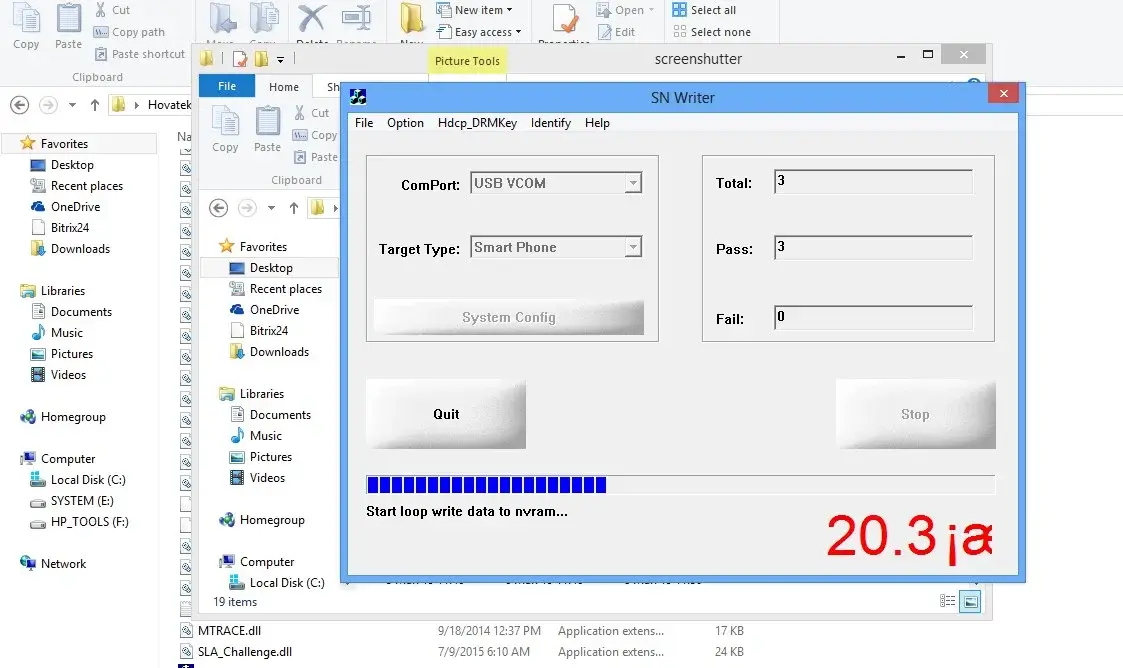Screen dimensions: 1123x668
Task: Click the New folder icon on the ribbon
Action: tap(411, 18)
